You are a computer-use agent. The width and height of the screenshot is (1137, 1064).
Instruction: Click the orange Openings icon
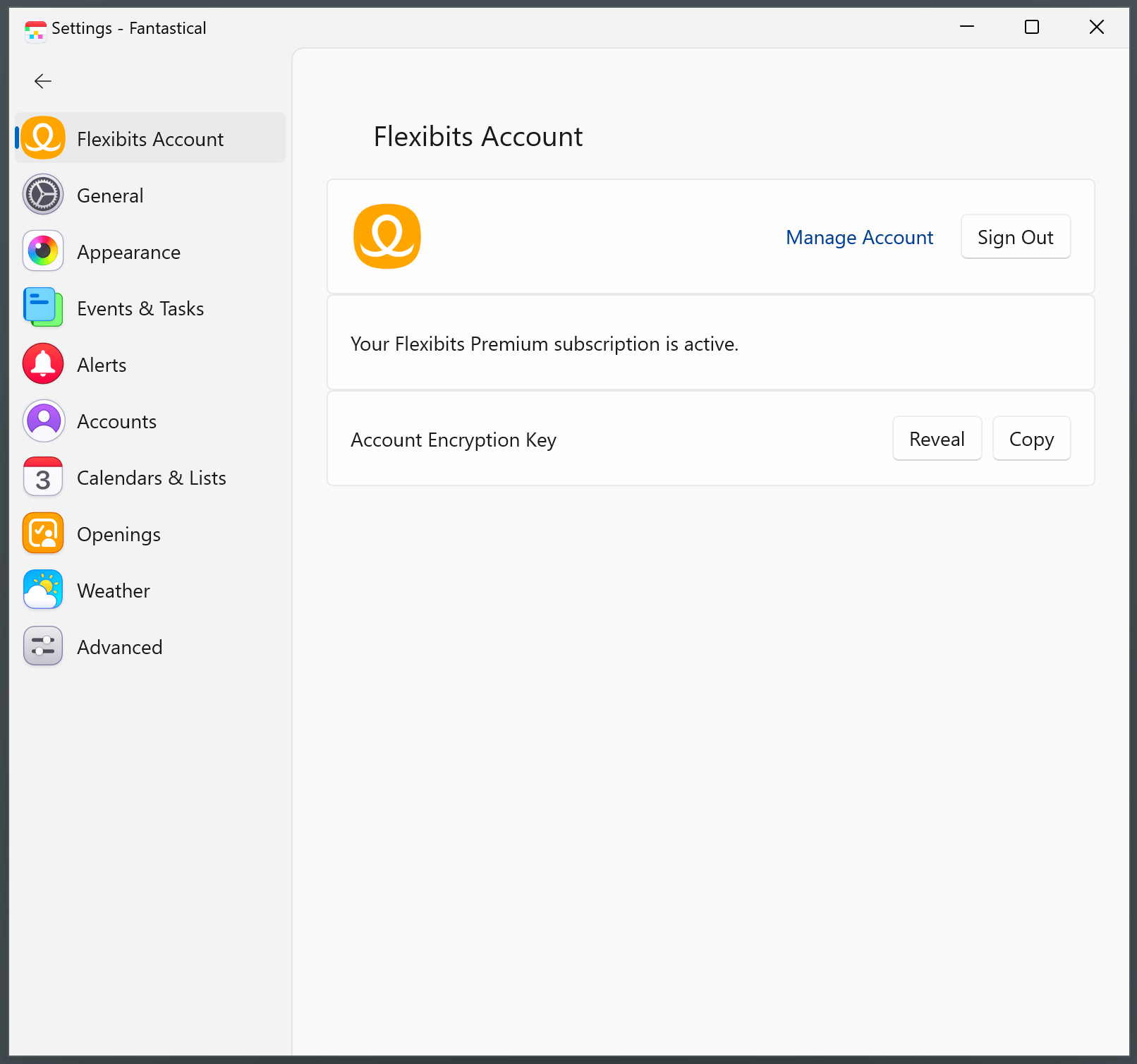pyautogui.click(x=43, y=533)
